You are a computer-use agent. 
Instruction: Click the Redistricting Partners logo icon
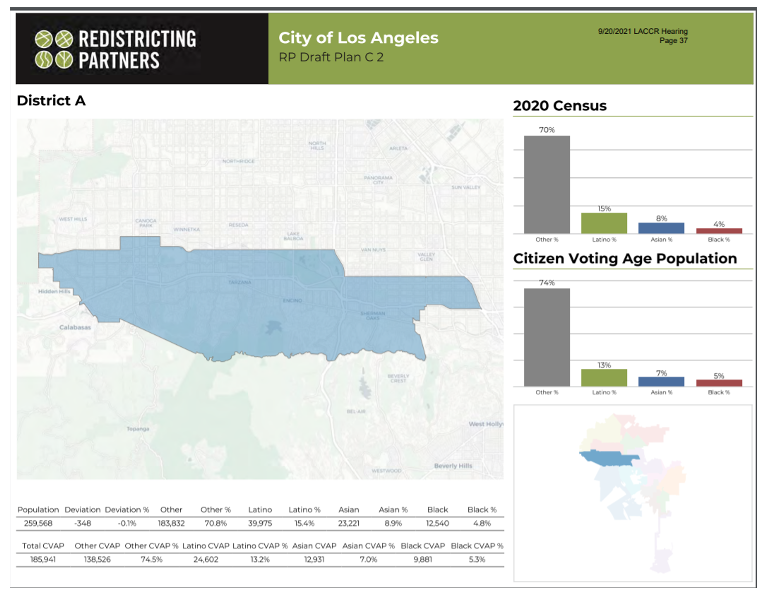[54, 48]
